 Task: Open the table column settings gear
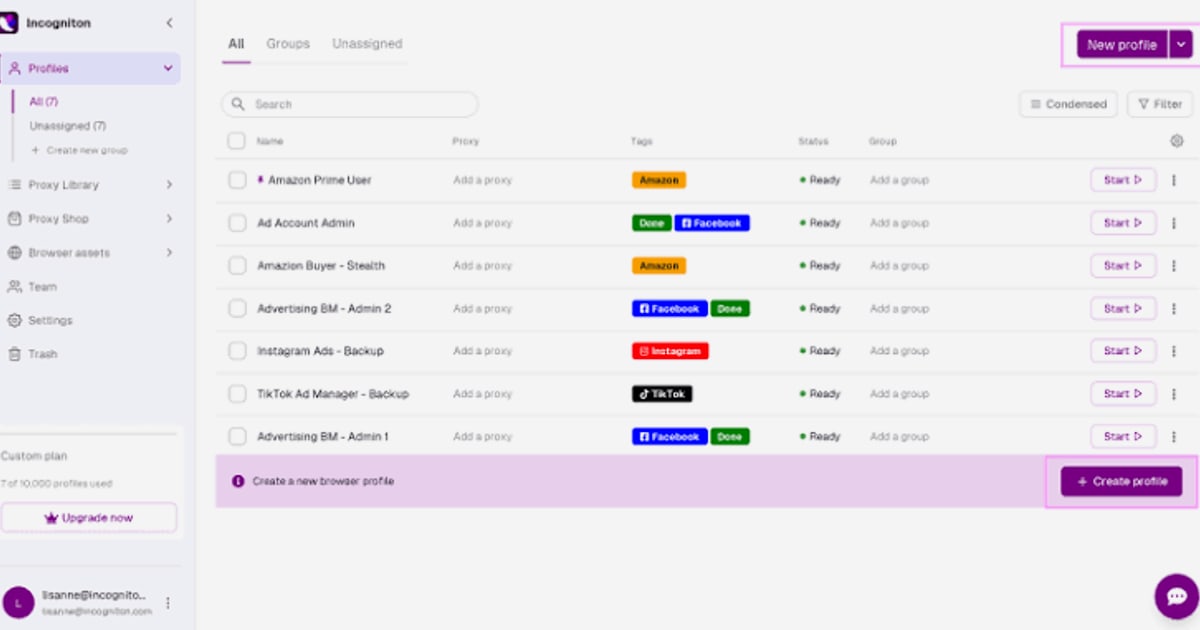pyautogui.click(x=1176, y=141)
